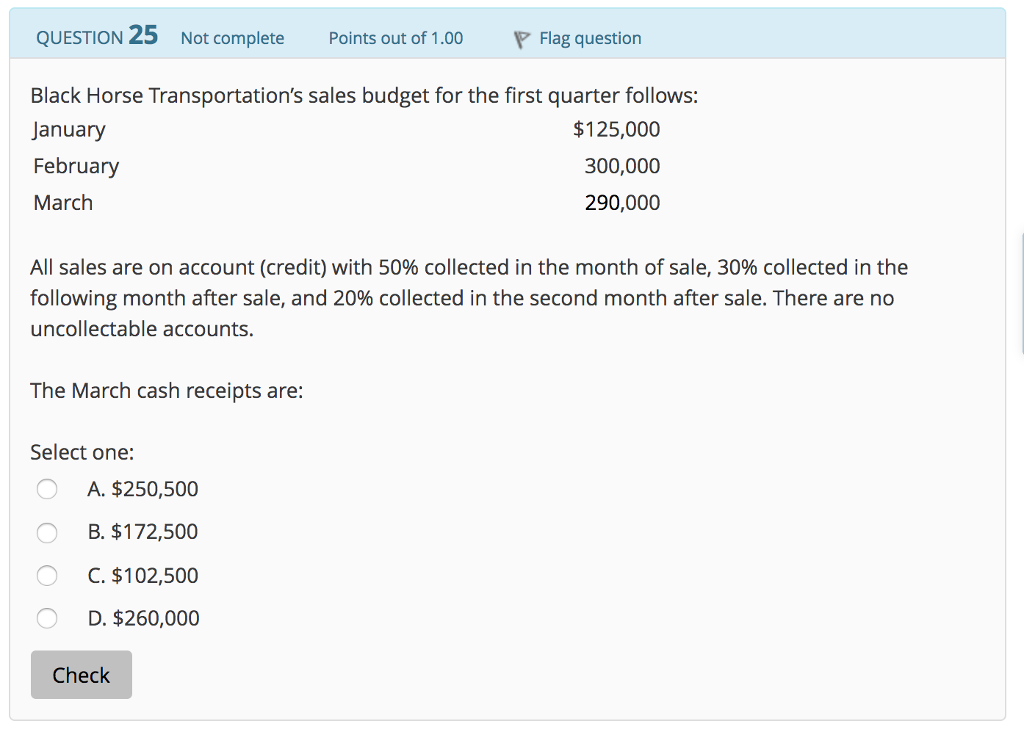Click the March sales amount 290,000
1024x743 pixels.
coord(622,203)
